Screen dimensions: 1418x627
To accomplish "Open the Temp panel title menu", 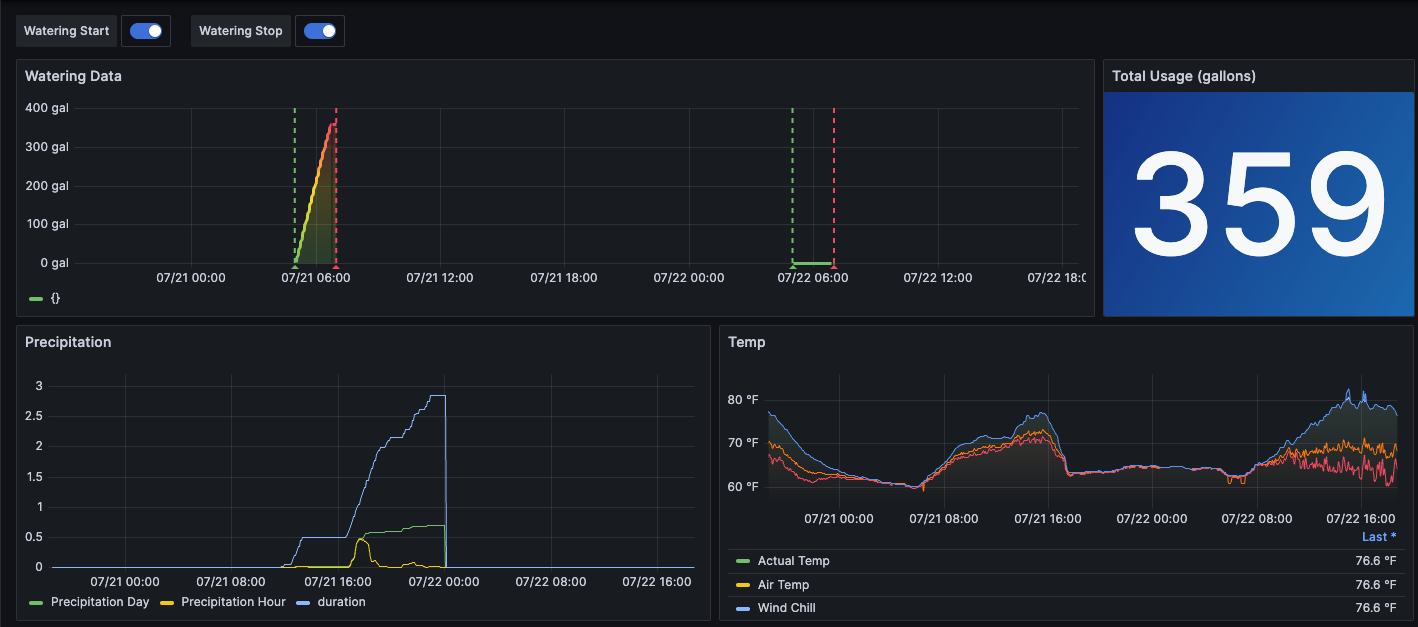I will pos(744,342).
